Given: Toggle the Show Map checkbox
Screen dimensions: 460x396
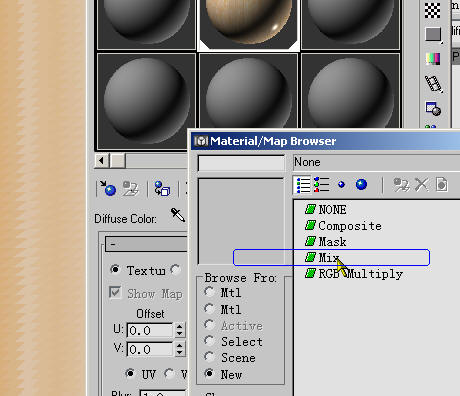Looking at the screenshot, I should (x=115, y=293).
